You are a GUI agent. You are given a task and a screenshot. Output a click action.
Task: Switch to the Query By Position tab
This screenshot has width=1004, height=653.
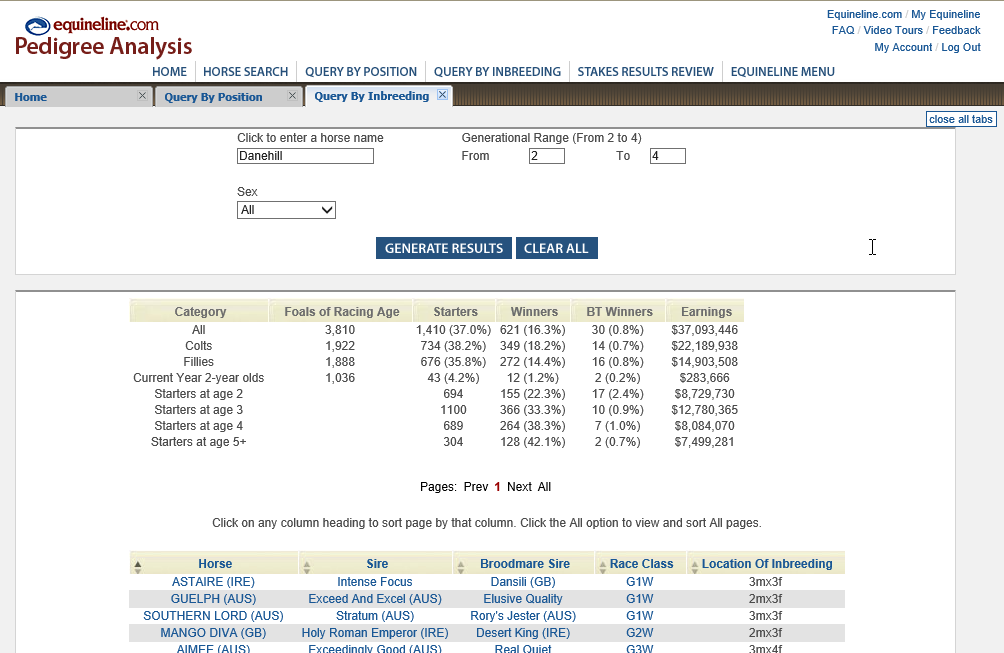213,97
